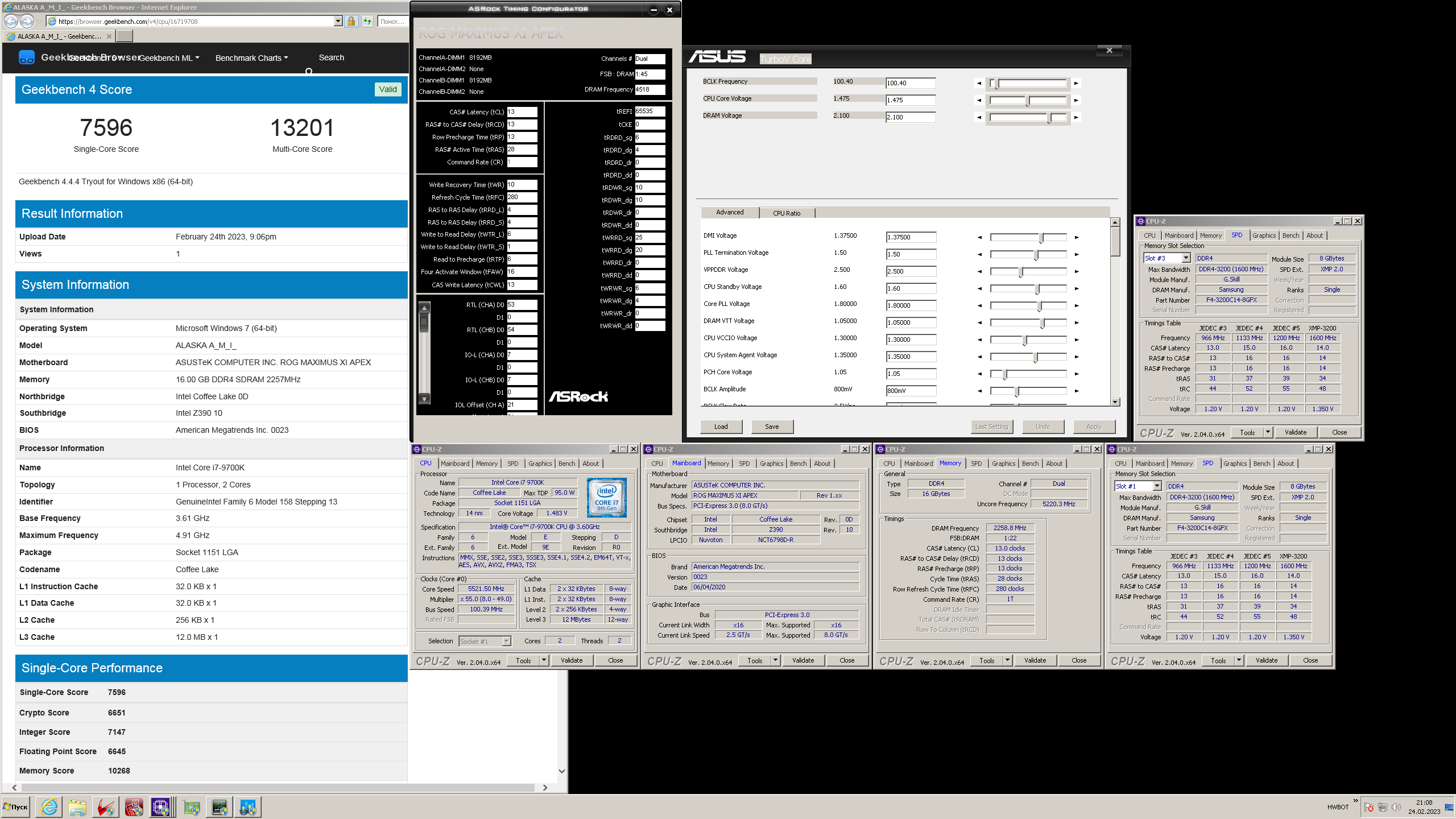Screen dimensions: 1456x819
Task: Open Tools dropdown arrow in Memory CPU-Z window
Action: [x=1007, y=660]
